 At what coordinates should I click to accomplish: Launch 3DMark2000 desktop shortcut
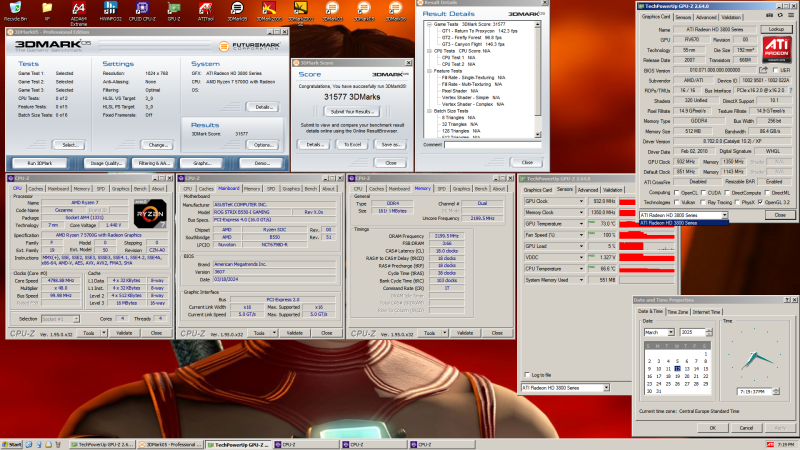[268, 9]
